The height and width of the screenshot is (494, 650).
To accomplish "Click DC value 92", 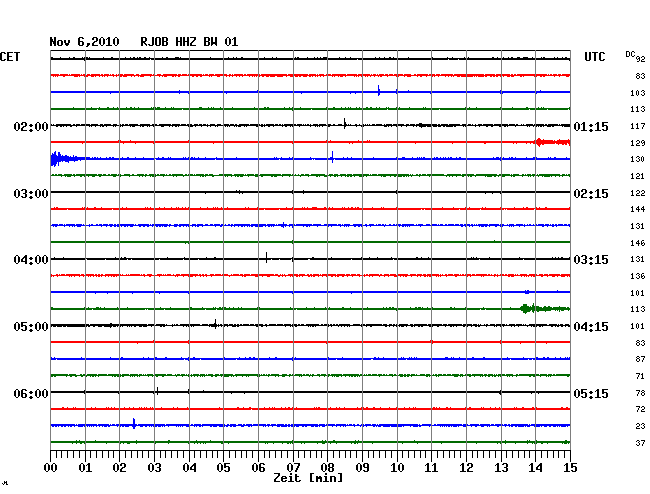I will coord(640,59).
